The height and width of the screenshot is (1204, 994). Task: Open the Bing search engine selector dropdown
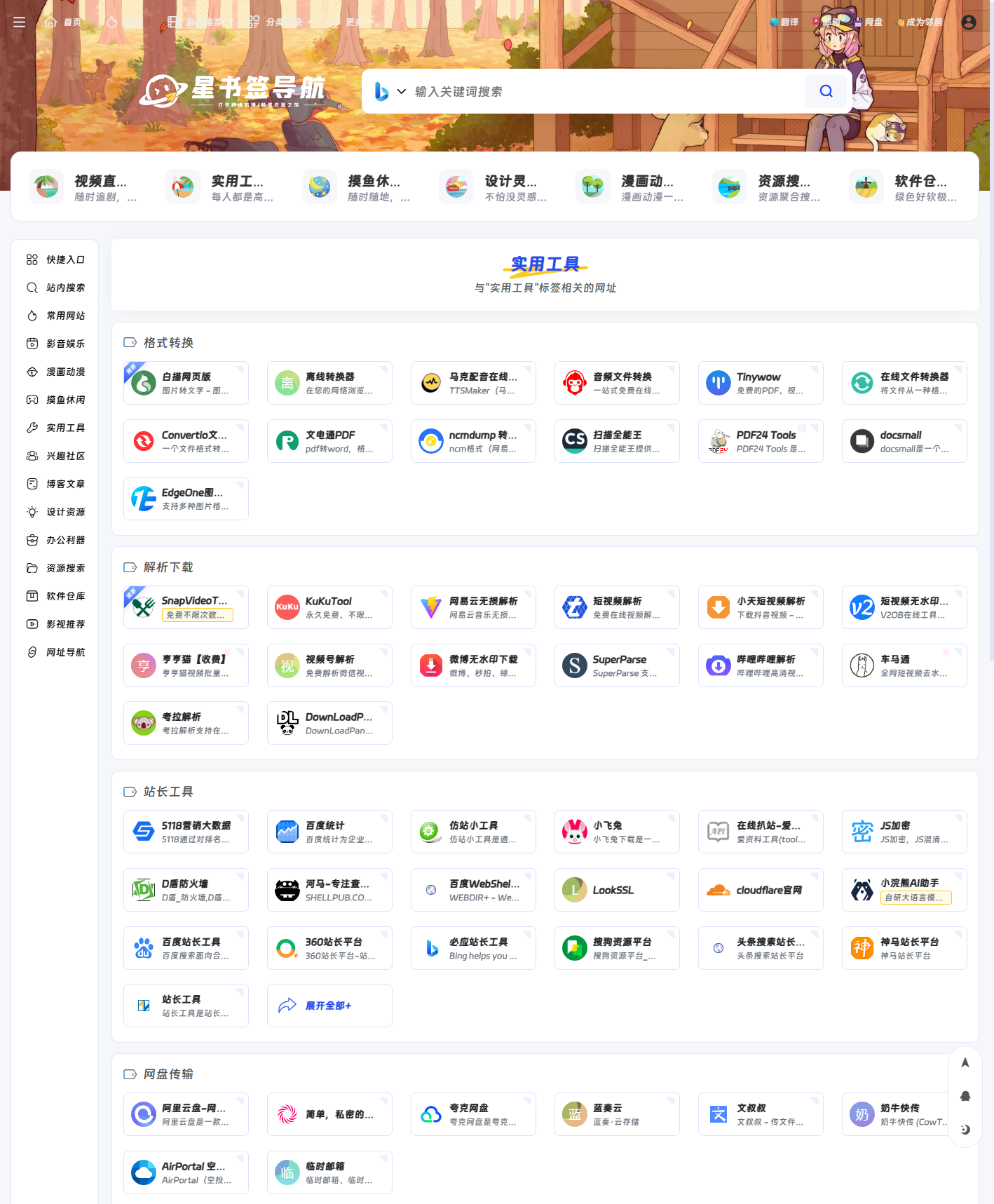coord(390,91)
